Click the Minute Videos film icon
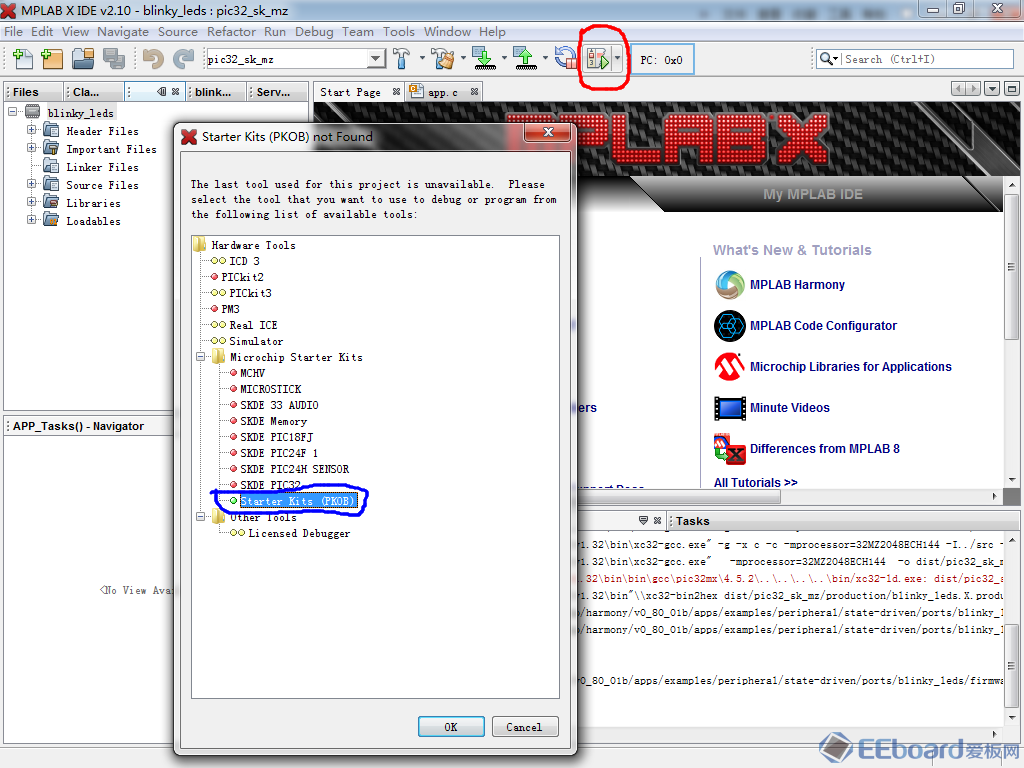This screenshot has height=768, width=1024. [729, 408]
